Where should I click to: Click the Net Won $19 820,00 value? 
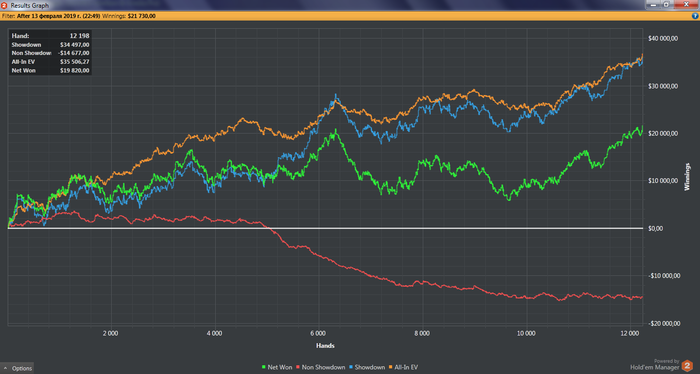click(75, 71)
